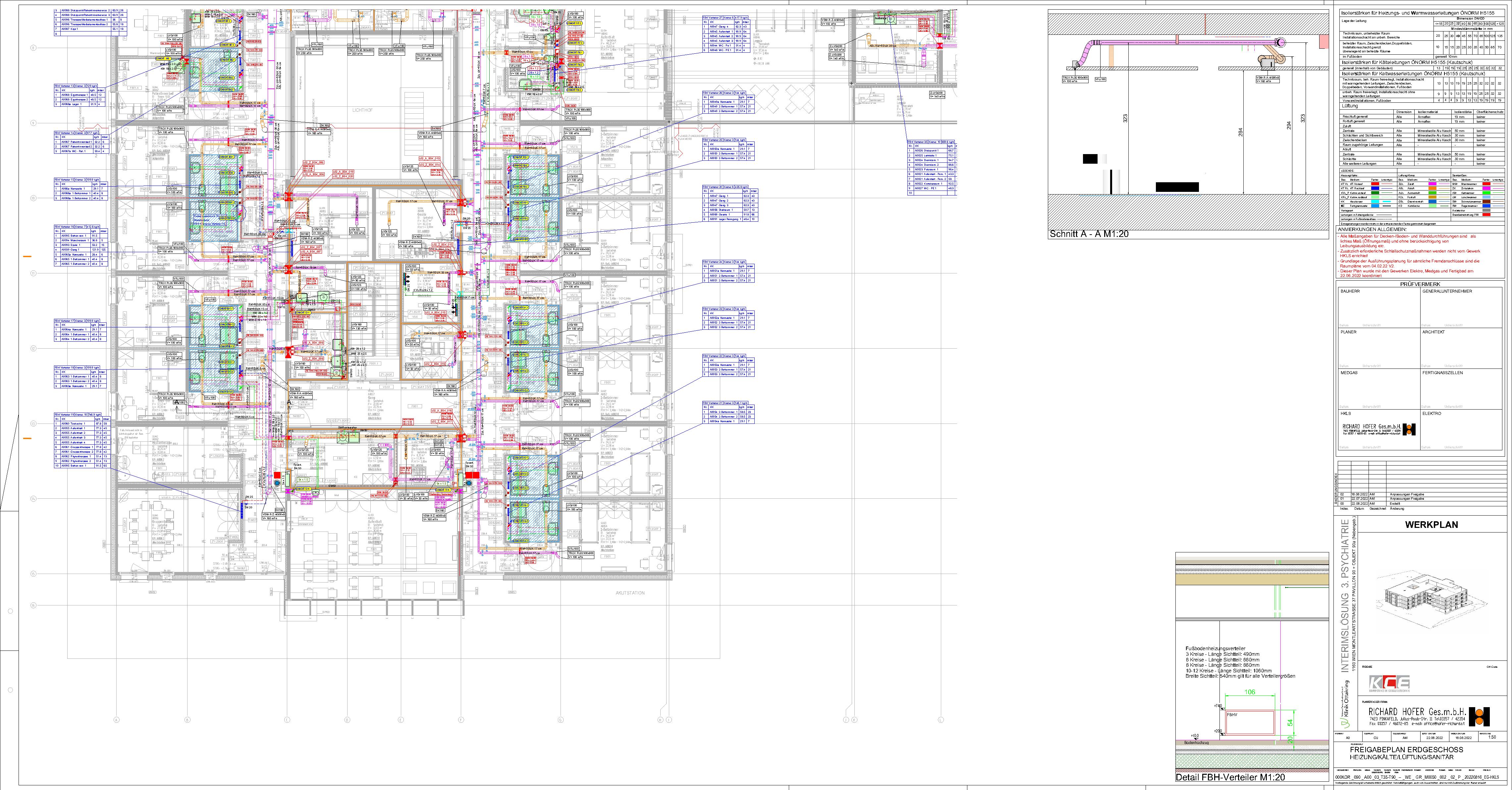Click the red HT-Vorlauf legend color swatch
The image size is (1512, 790).
1375,184
